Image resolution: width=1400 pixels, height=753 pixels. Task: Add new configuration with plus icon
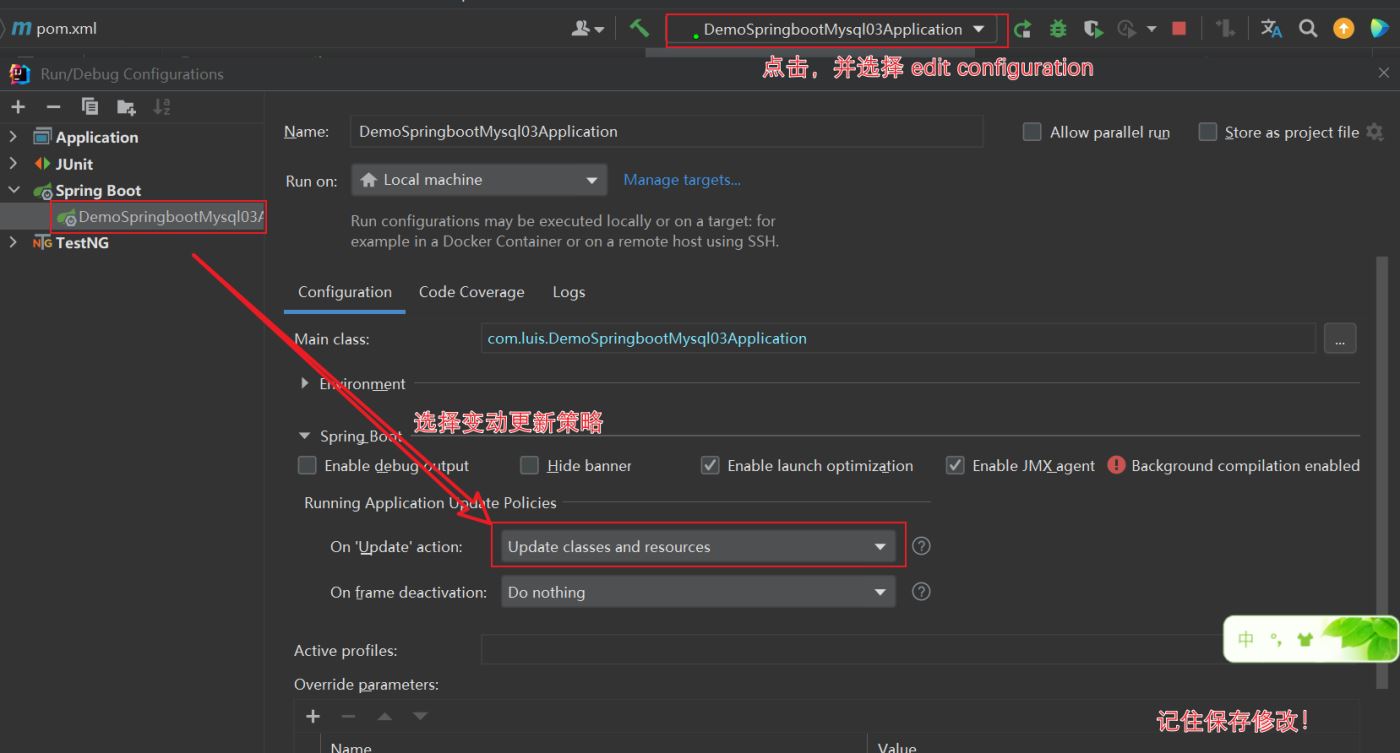(18, 106)
